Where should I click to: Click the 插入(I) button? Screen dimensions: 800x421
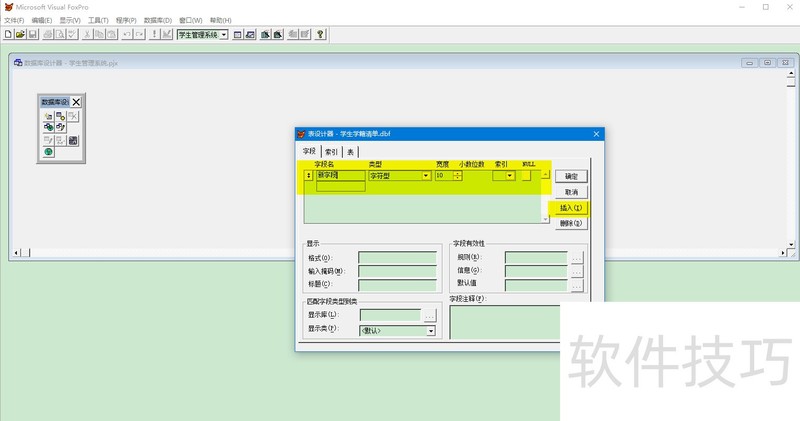coord(571,207)
